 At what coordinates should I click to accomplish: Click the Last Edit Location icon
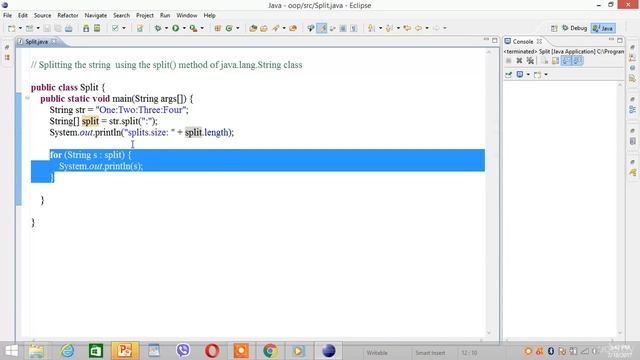(407, 28)
